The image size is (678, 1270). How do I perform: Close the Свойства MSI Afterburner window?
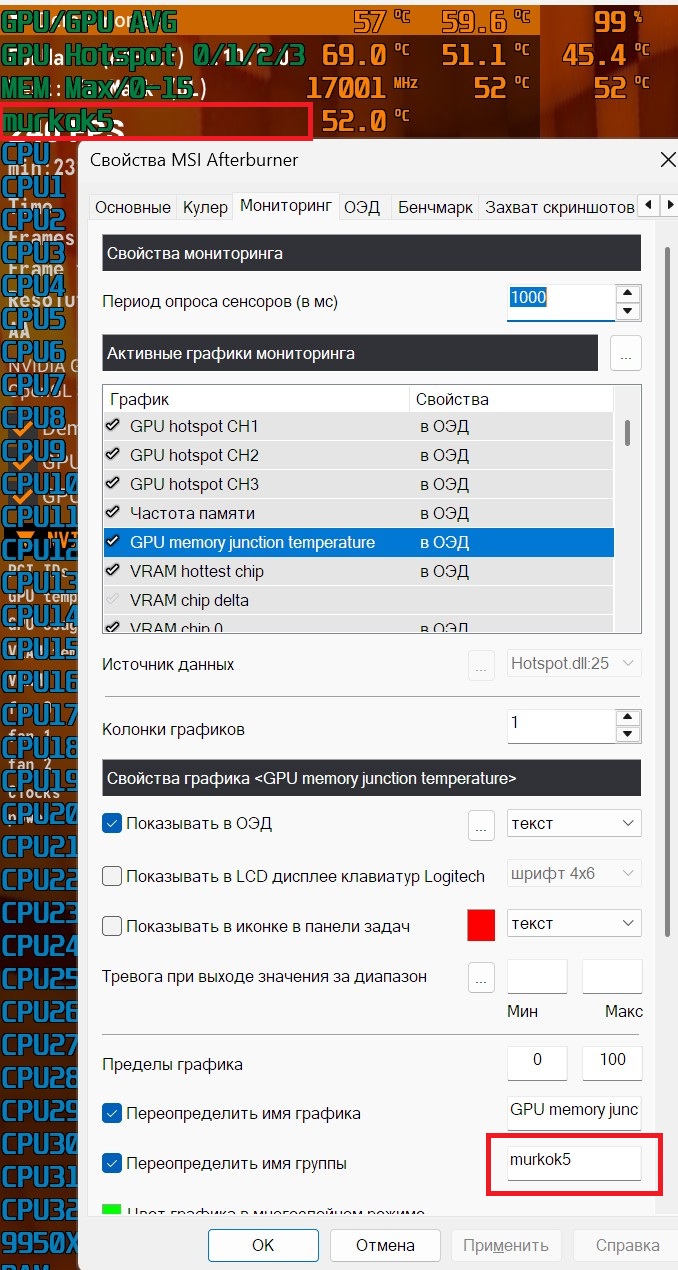(x=668, y=159)
